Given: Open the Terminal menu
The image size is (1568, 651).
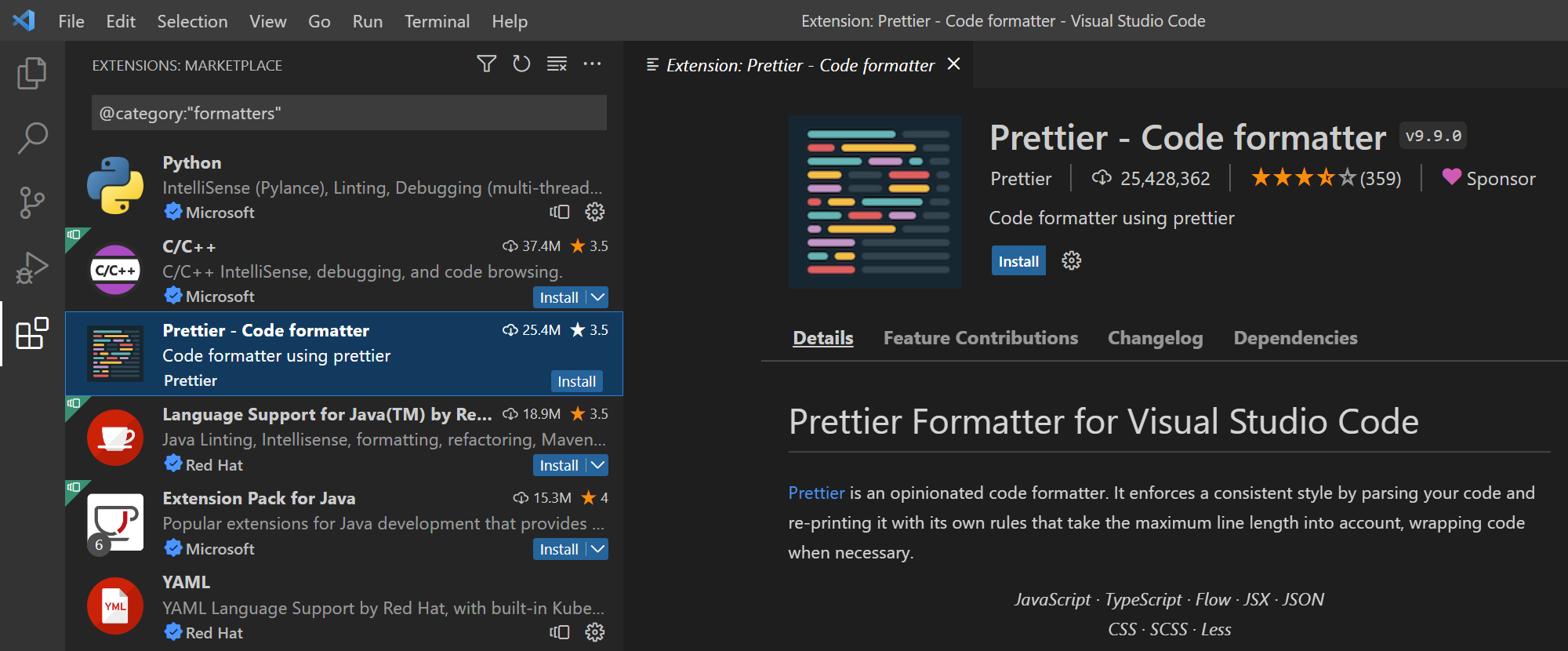Looking at the screenshot, I should tap(437, 21).
